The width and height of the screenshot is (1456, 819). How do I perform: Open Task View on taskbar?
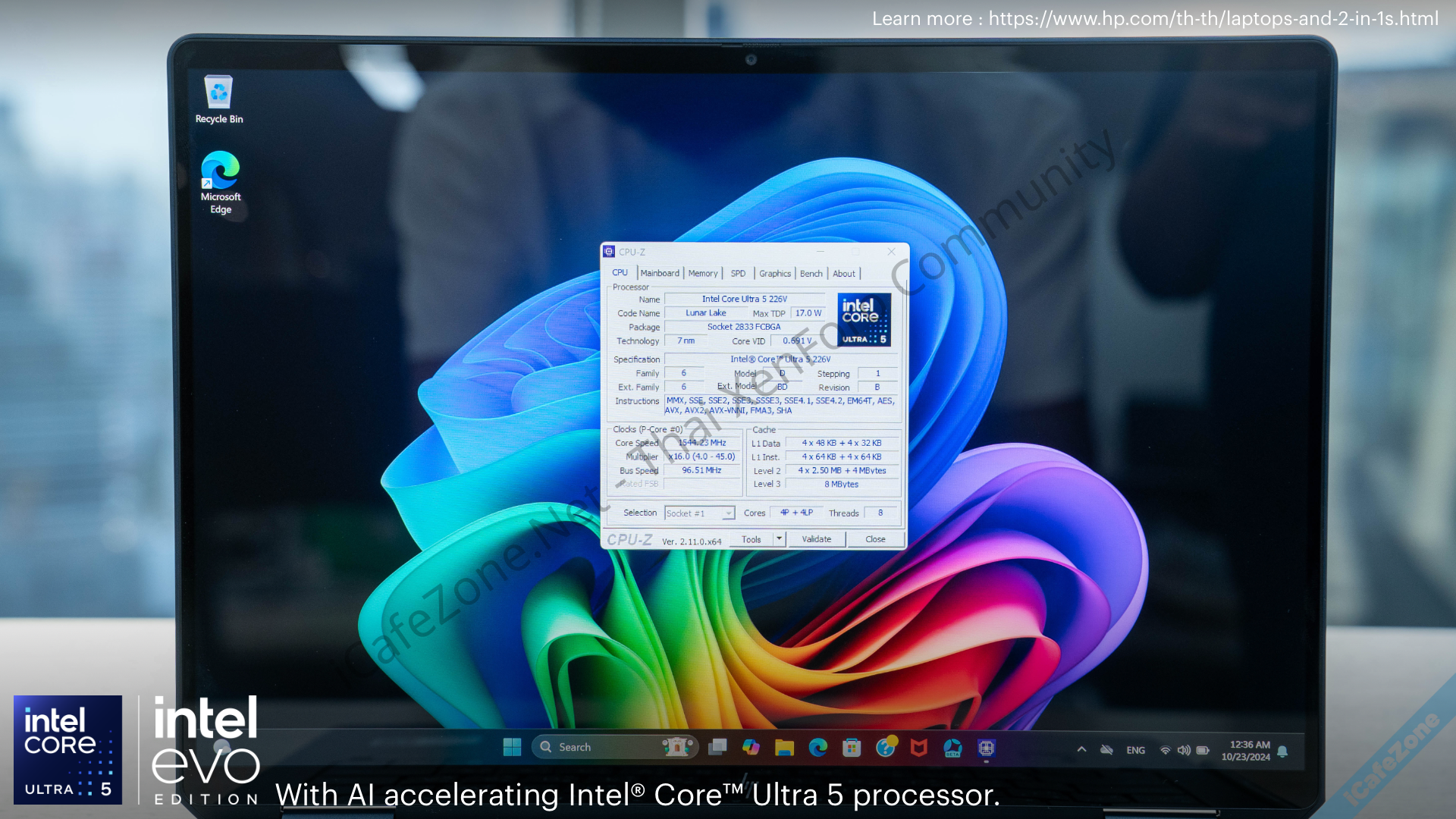click(x=717, y=748)
